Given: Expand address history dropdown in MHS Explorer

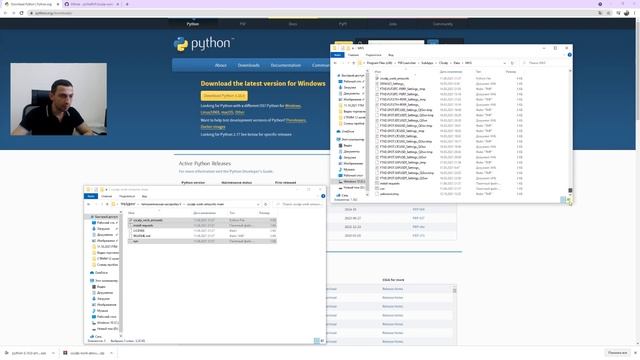Looking at the screenshot, I should tap(504, 63).
